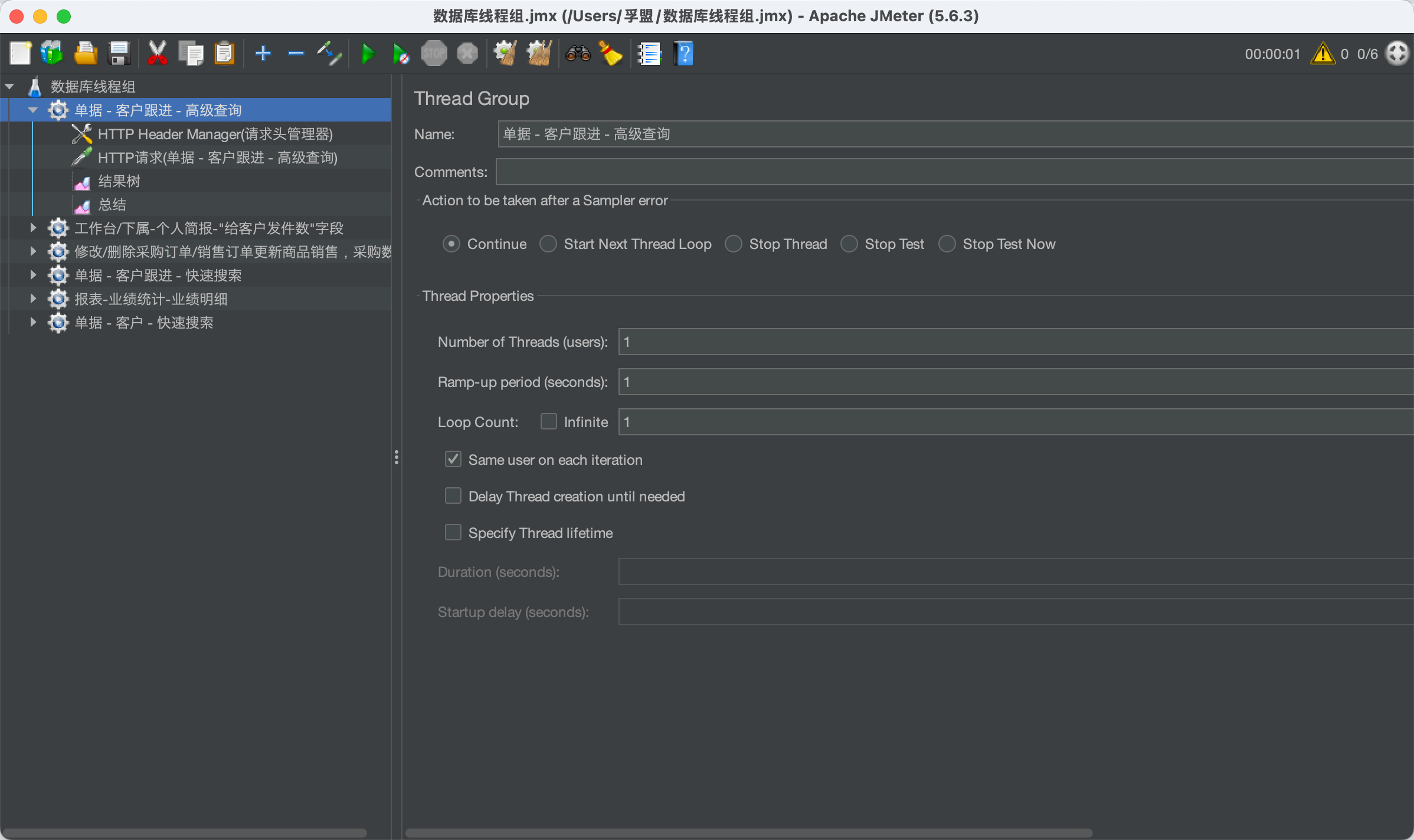Screen dimensions: 1414x840
Task: Expand the 报表-业绩统计-业绩明细 thread group
Action: [33, 298]
